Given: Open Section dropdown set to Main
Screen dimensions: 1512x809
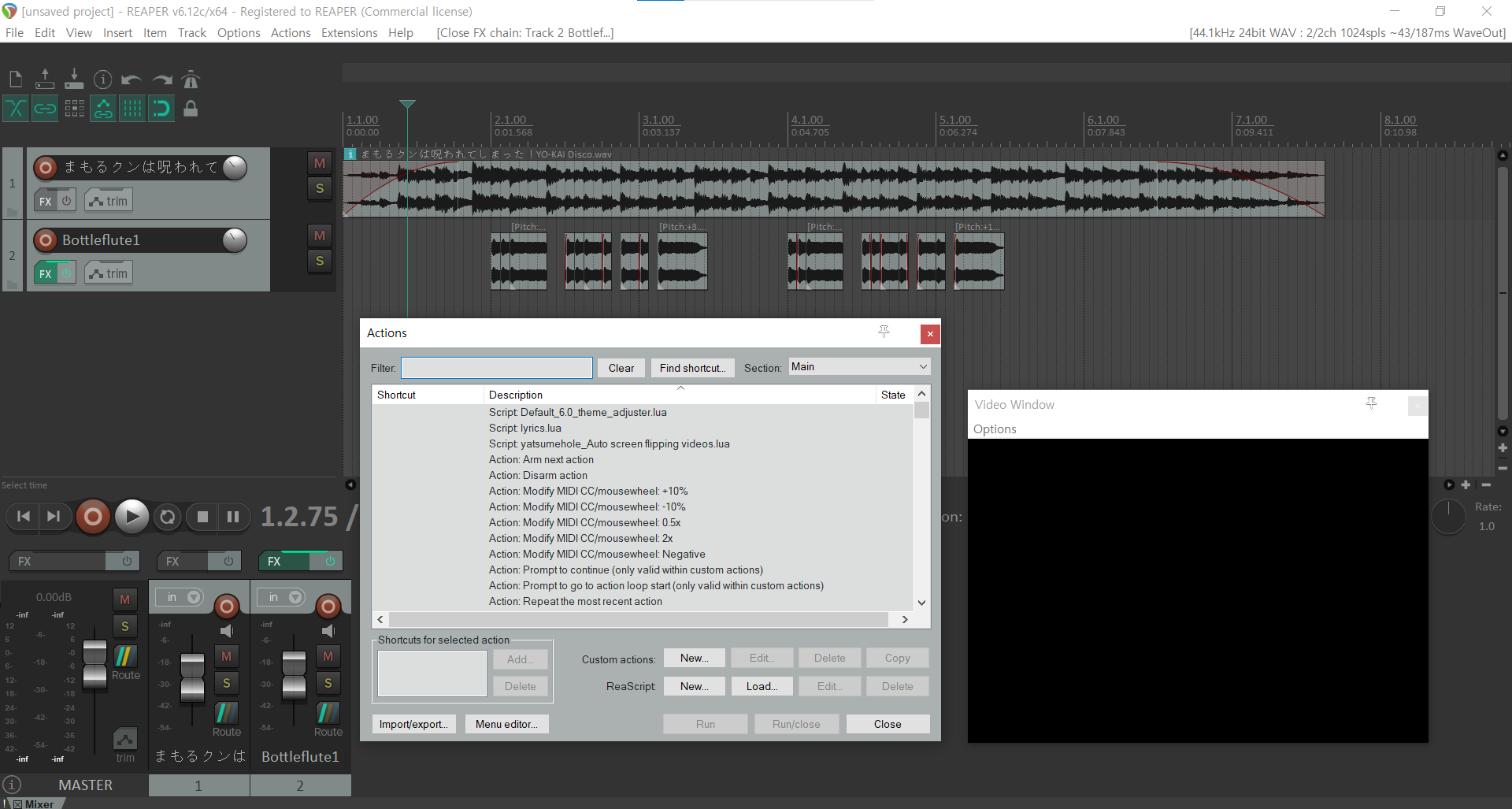Looking at the screenshot, I should (859, 367).
